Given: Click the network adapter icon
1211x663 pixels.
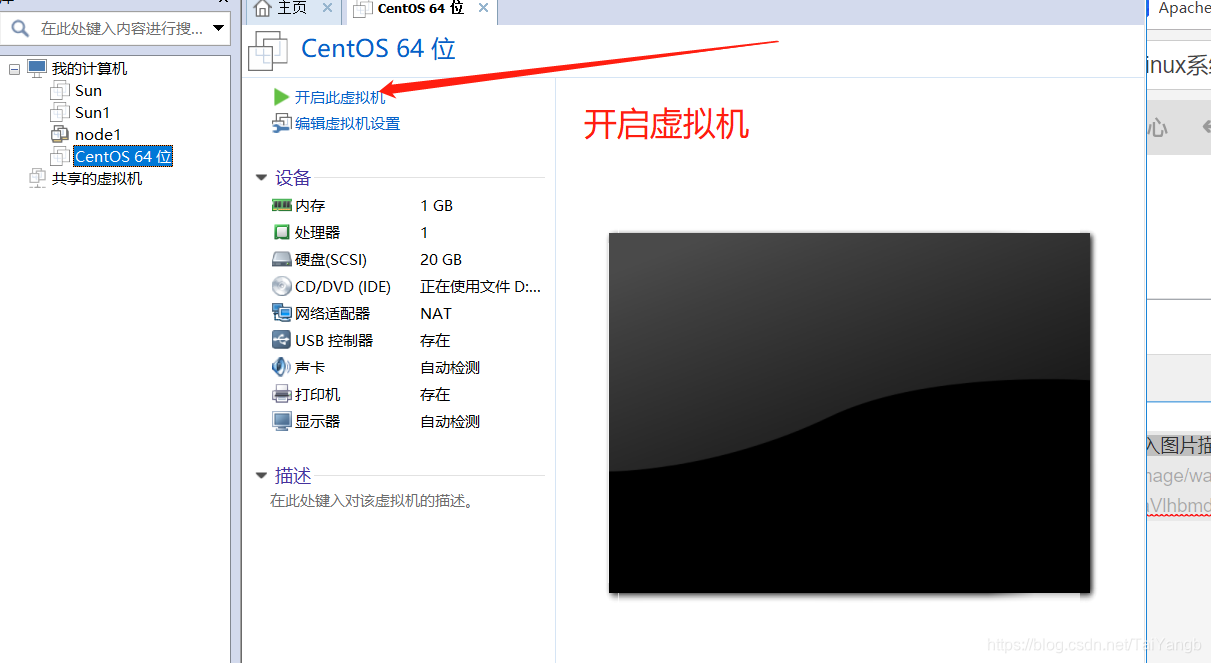Looking at the screenshot, I should click(281, 313).
